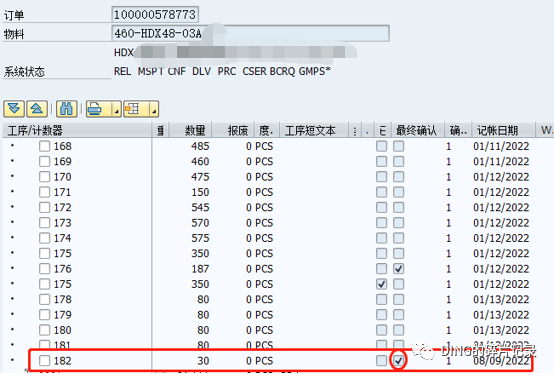Tick the selection checkbox for counter 170

(45, 177)
